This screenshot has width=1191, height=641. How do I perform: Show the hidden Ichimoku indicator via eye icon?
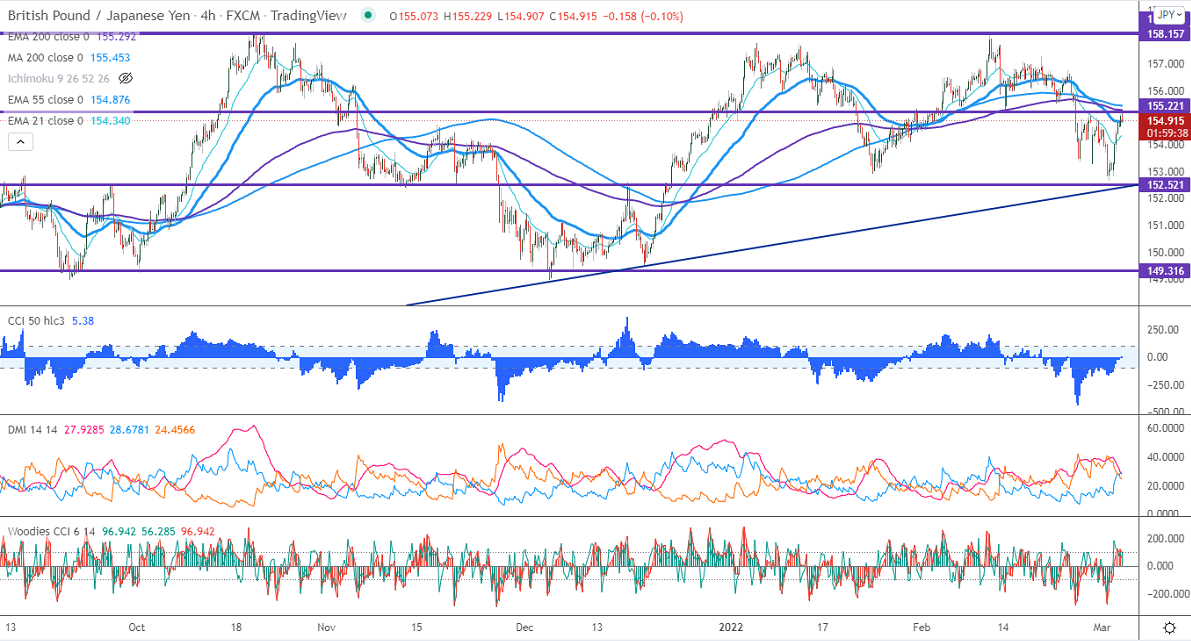(x=126, y=78)
